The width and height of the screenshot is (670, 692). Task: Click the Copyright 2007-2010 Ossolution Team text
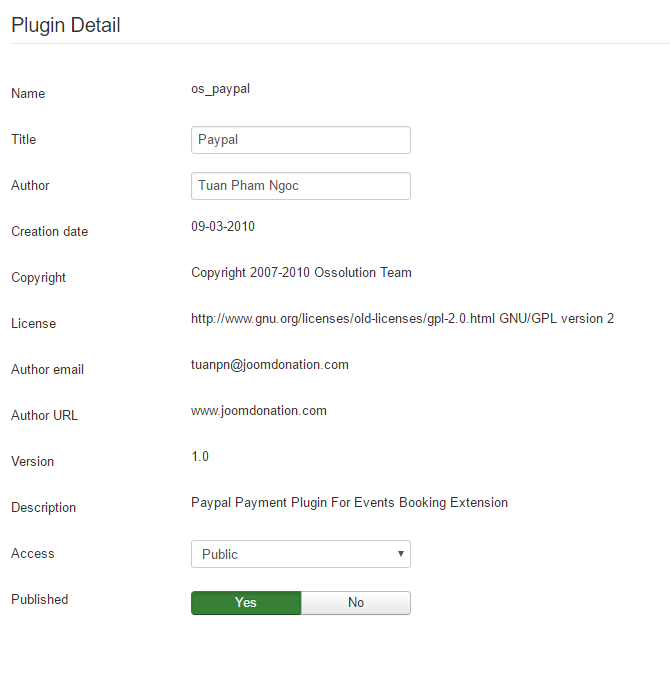[301, 273]
